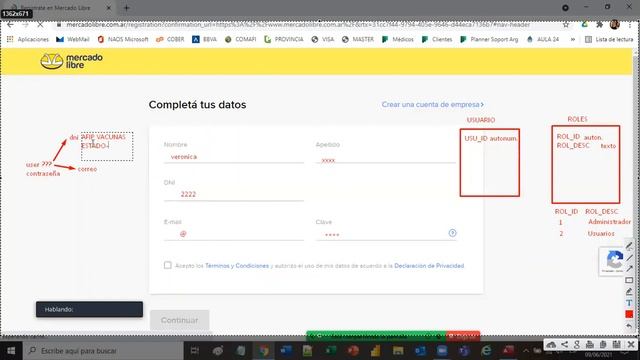Open PowerPoint from taskbar

[x=353, y=351]
